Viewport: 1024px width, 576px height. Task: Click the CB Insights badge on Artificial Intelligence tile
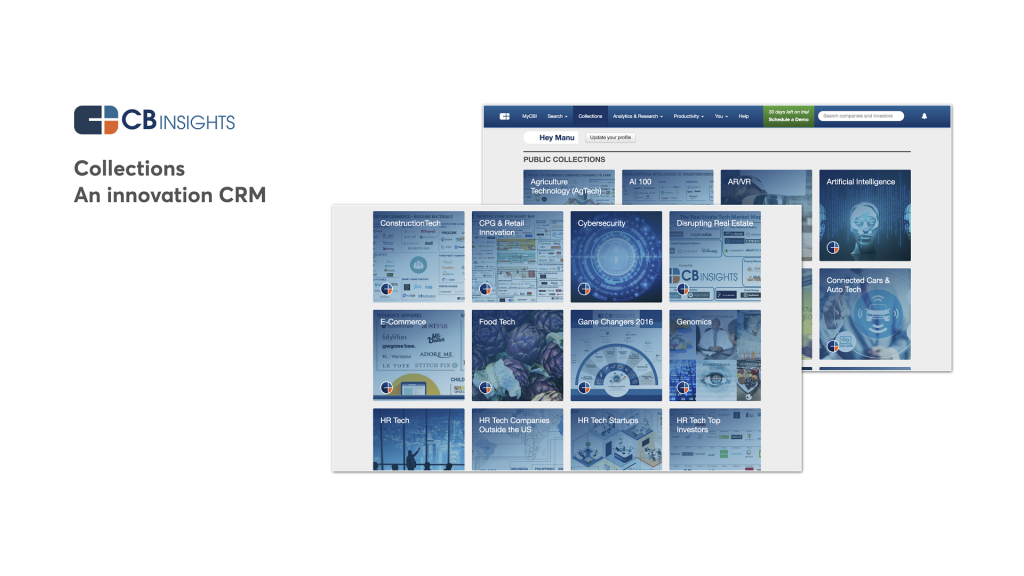(x=833, y=248)
